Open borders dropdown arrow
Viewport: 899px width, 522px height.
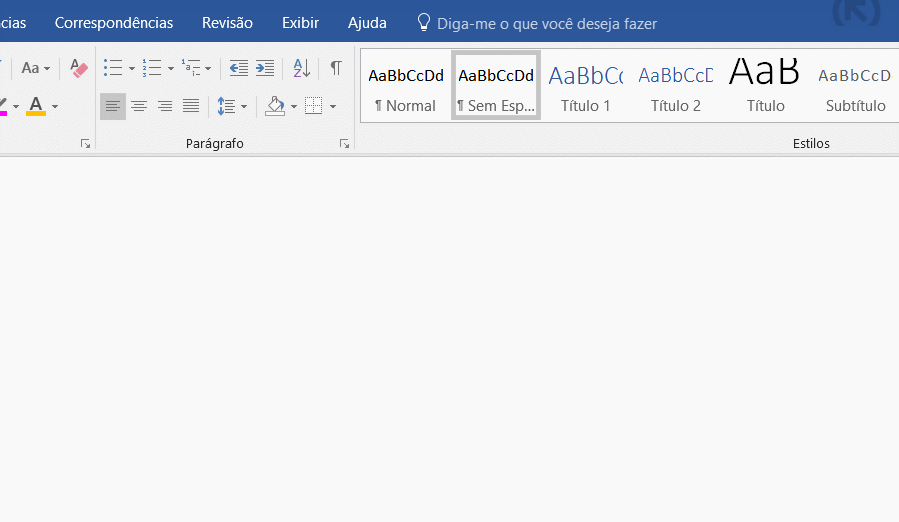pyautogui.click(x=332, y=106)
